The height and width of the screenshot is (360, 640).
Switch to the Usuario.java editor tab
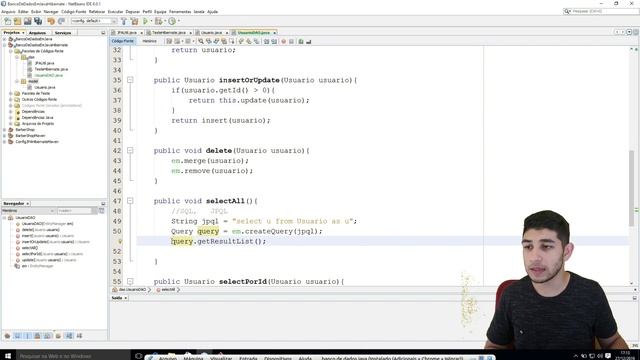coord(211,33)
